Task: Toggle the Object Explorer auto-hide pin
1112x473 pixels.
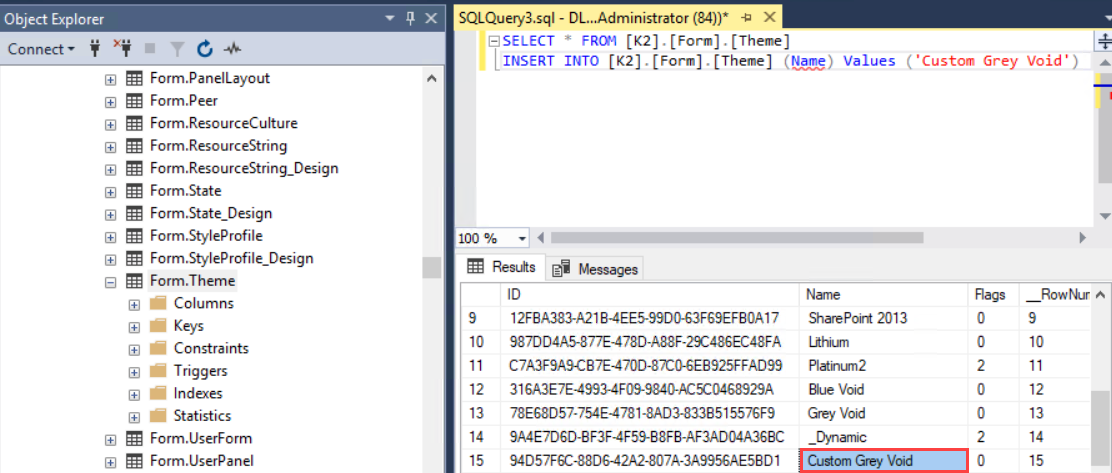Action: coord(410,19)
